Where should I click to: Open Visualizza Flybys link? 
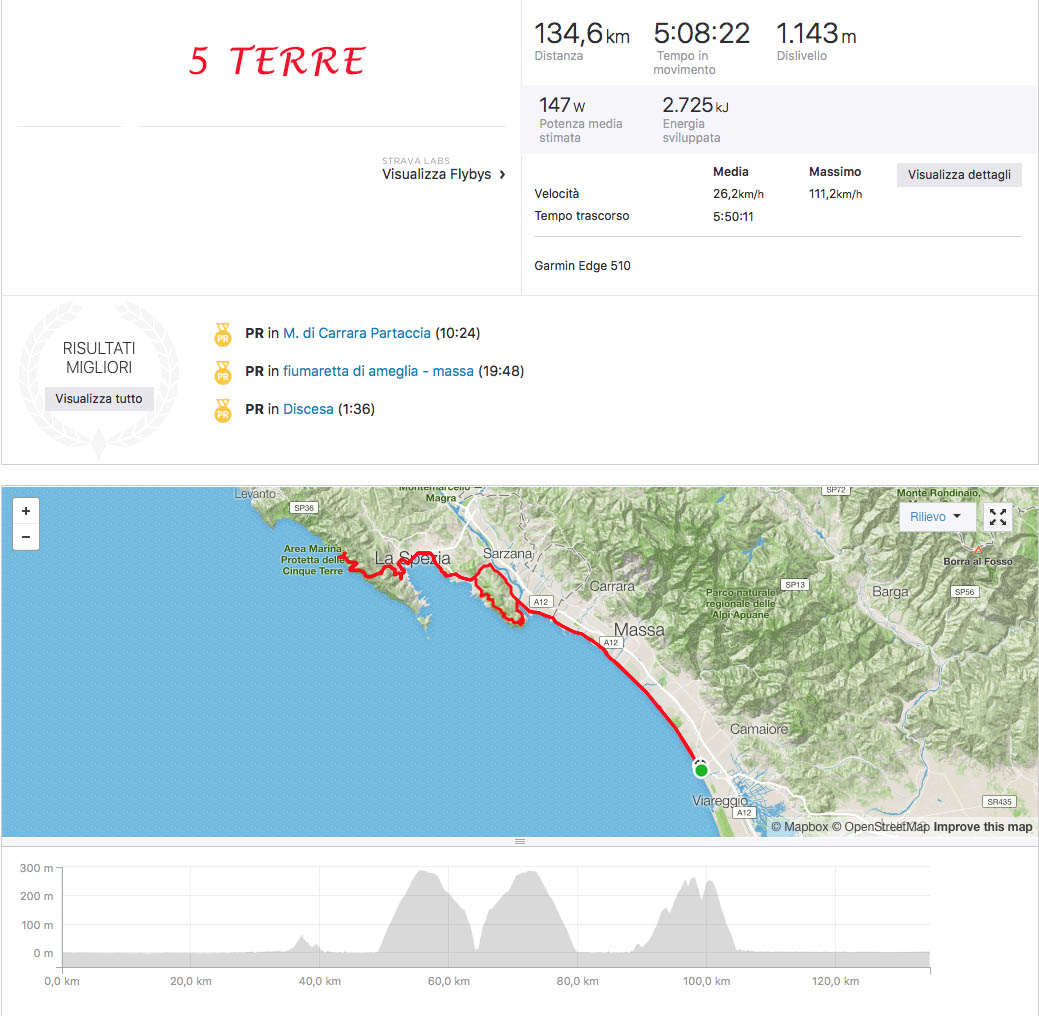tap(436, 174)
